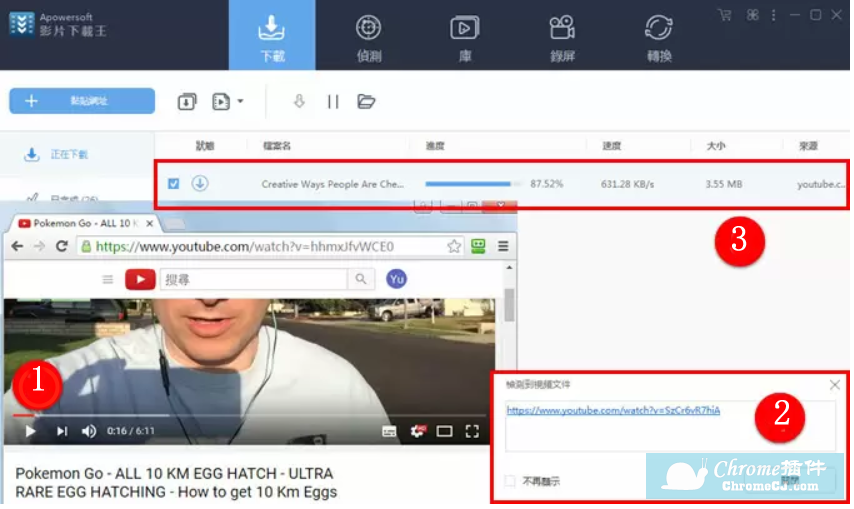The width and height of the screenshot is (854, 509).
Task: Select the Pokemon Go browser tab
Action: point(82,223)
